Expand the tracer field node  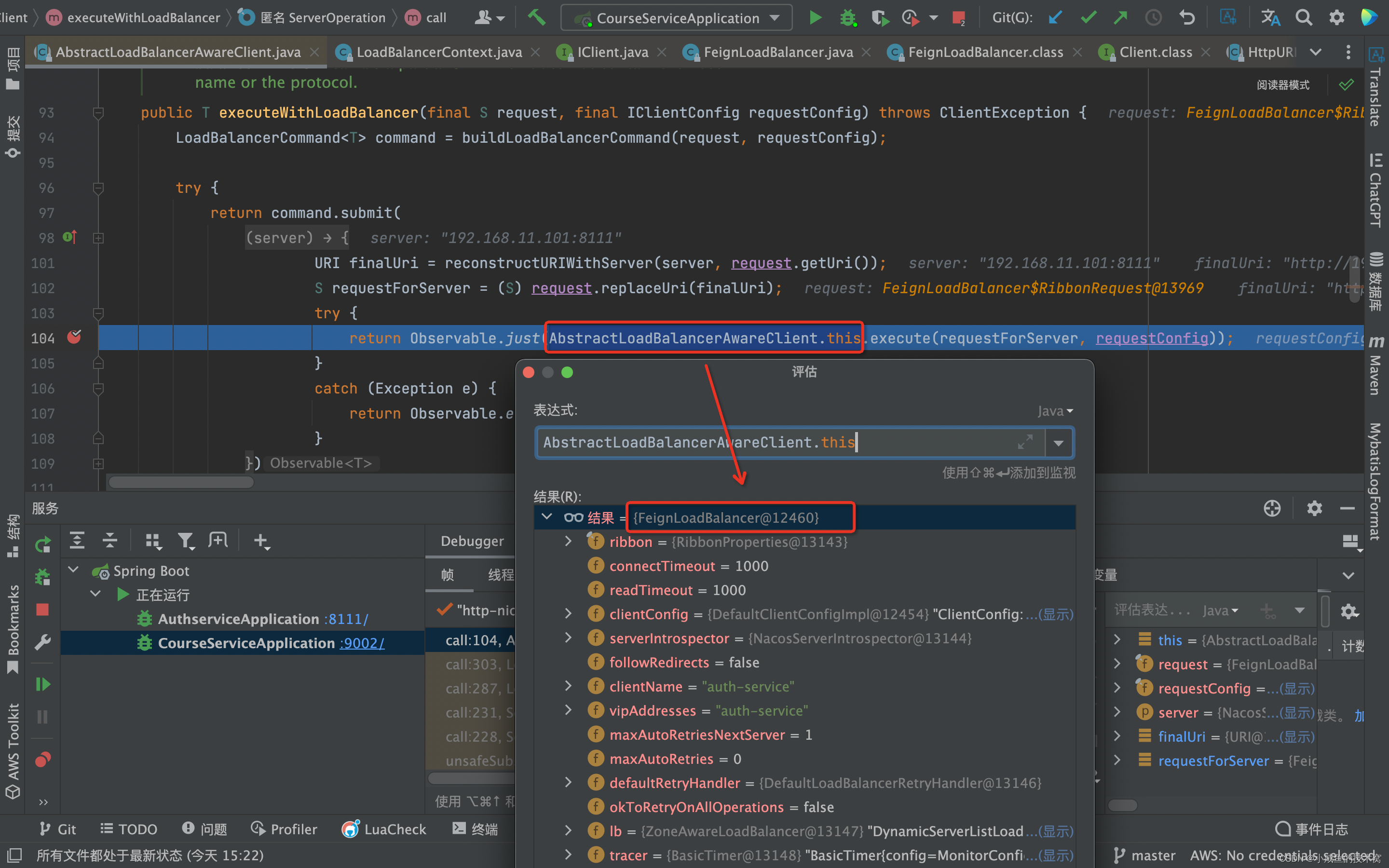(x=568, y=855)
